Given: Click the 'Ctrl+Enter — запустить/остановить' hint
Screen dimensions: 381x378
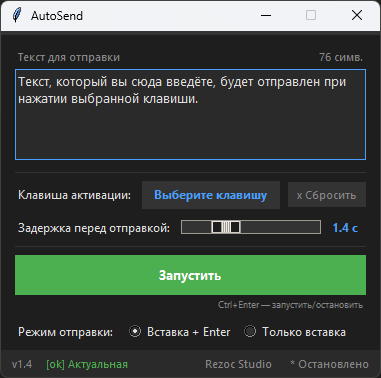Looking at the screenshot, I should (290, 305).
